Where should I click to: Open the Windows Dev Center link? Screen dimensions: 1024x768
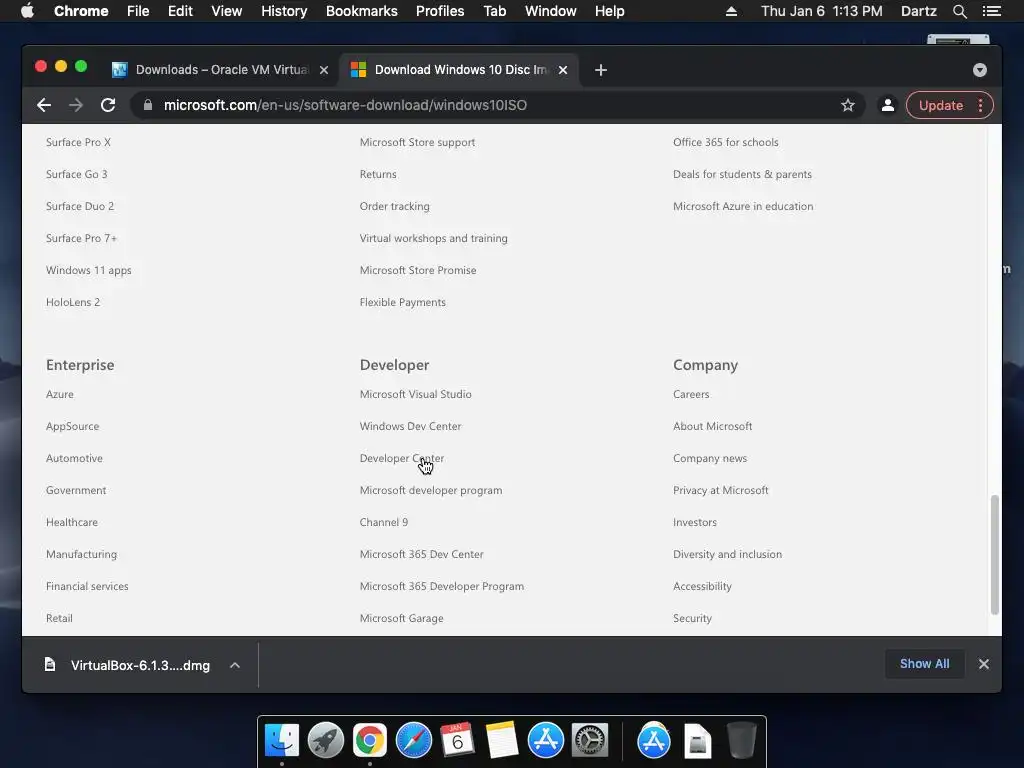click(x=410, y=426)
